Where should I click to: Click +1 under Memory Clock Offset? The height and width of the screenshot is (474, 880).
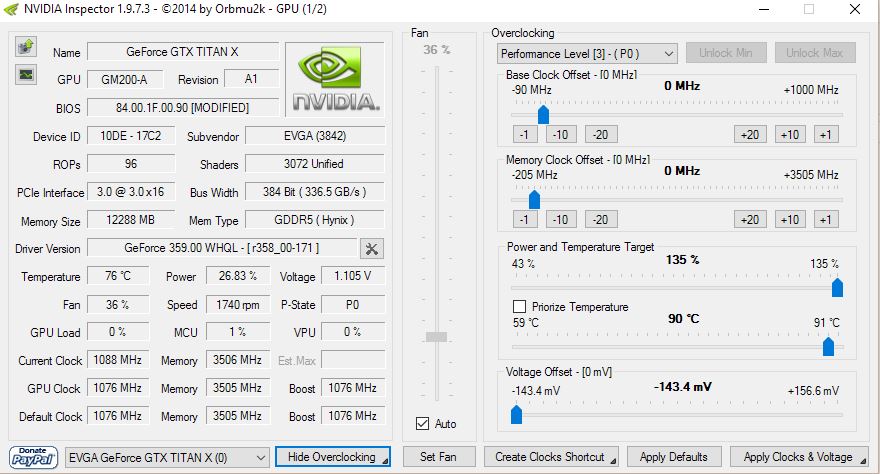point(826,219)
